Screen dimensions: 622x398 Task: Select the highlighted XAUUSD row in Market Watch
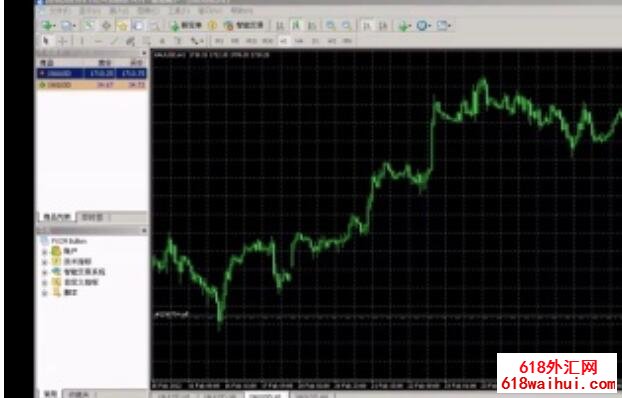[x=92, y=73]
